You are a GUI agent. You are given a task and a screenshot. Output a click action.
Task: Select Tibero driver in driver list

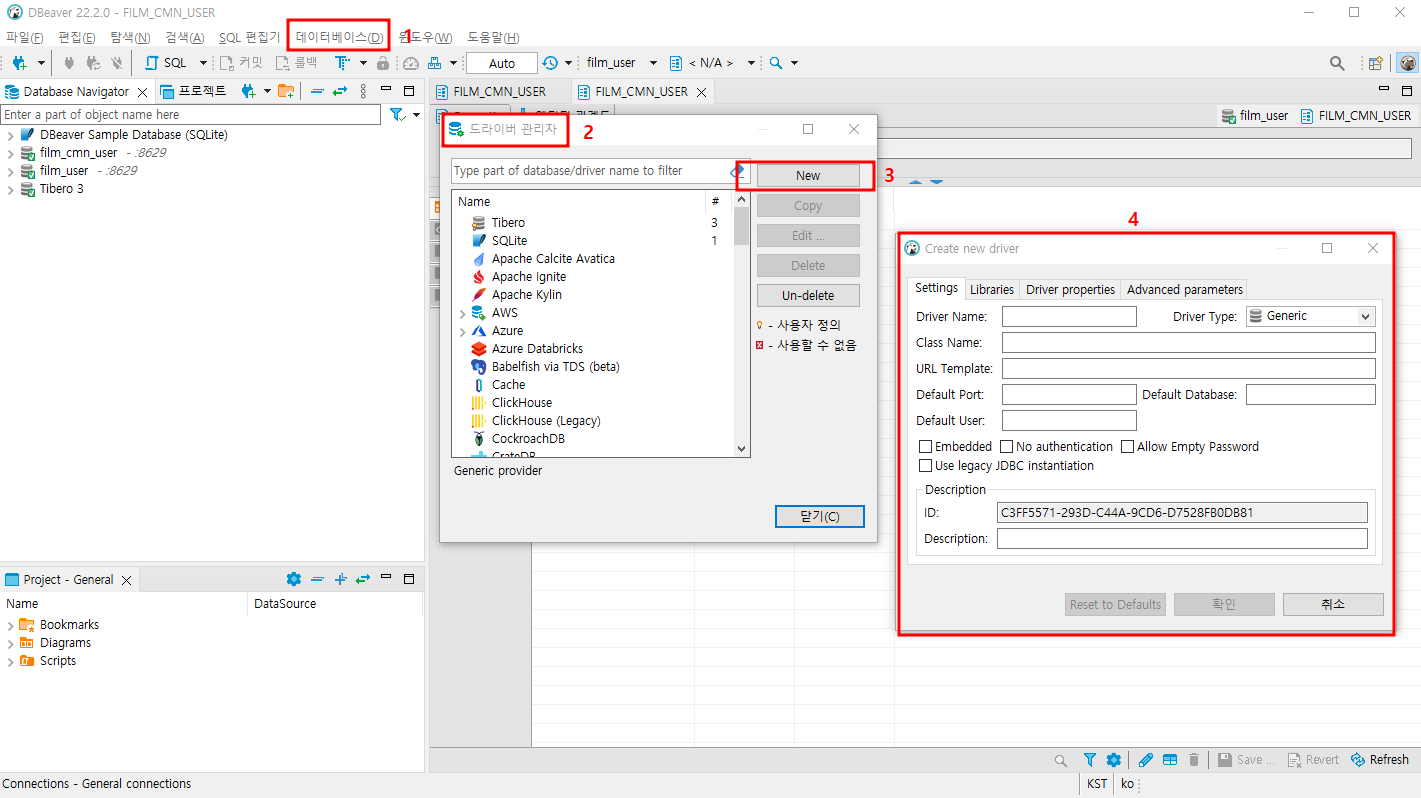coord(508,223)
